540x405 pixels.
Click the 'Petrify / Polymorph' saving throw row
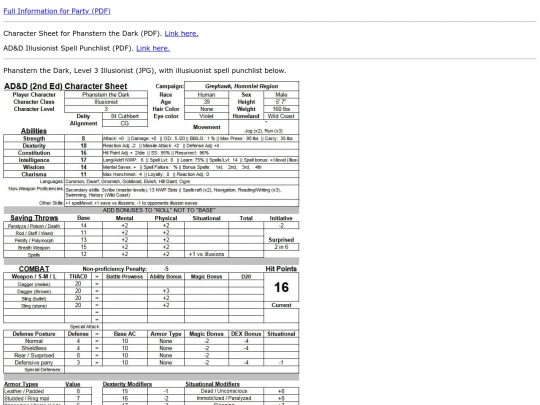point(134,240)
